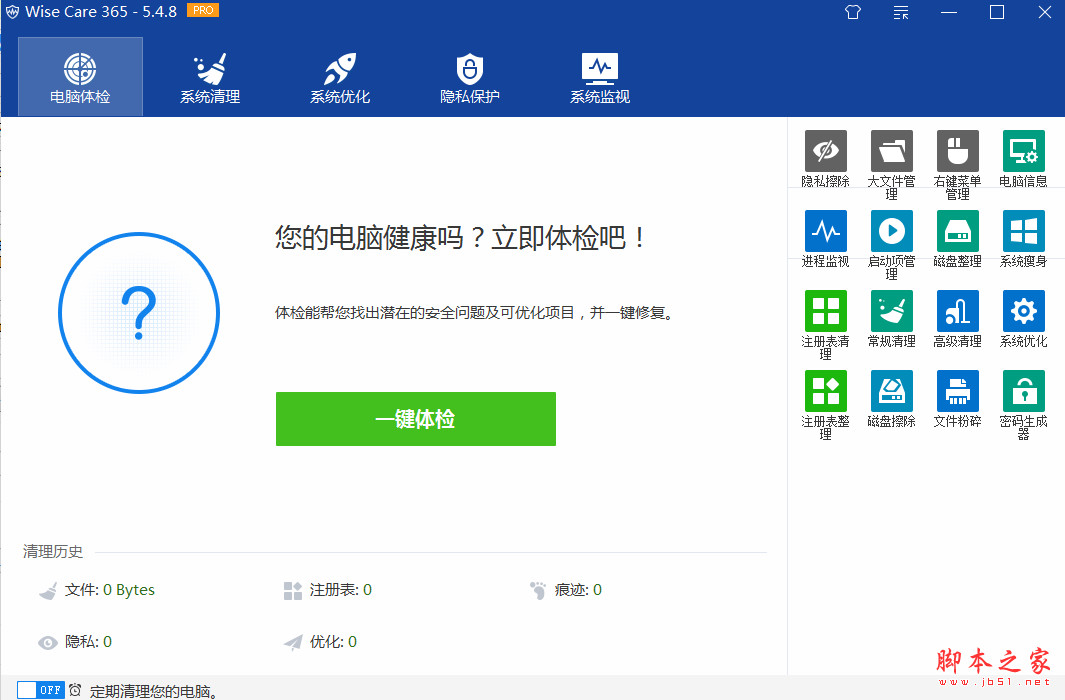
Task: Click the alarm clock schedule icon
Action: point(75,690)
